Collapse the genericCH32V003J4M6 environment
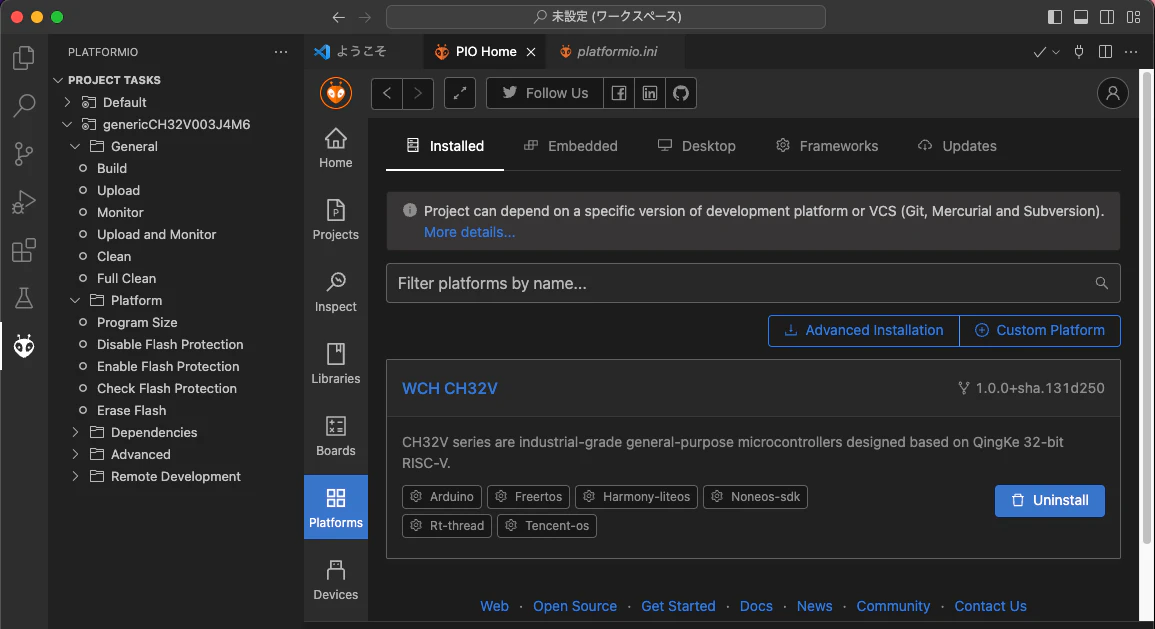Image resolution: width=1155 pixels, height=629 pixels. 68,124
